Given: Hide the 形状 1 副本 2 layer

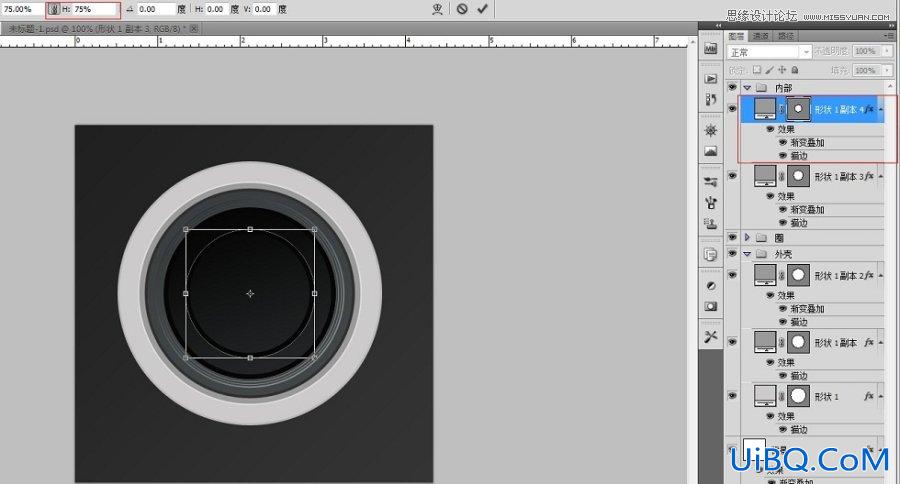Looking at the screenshot, I should (x=732, y=275).
